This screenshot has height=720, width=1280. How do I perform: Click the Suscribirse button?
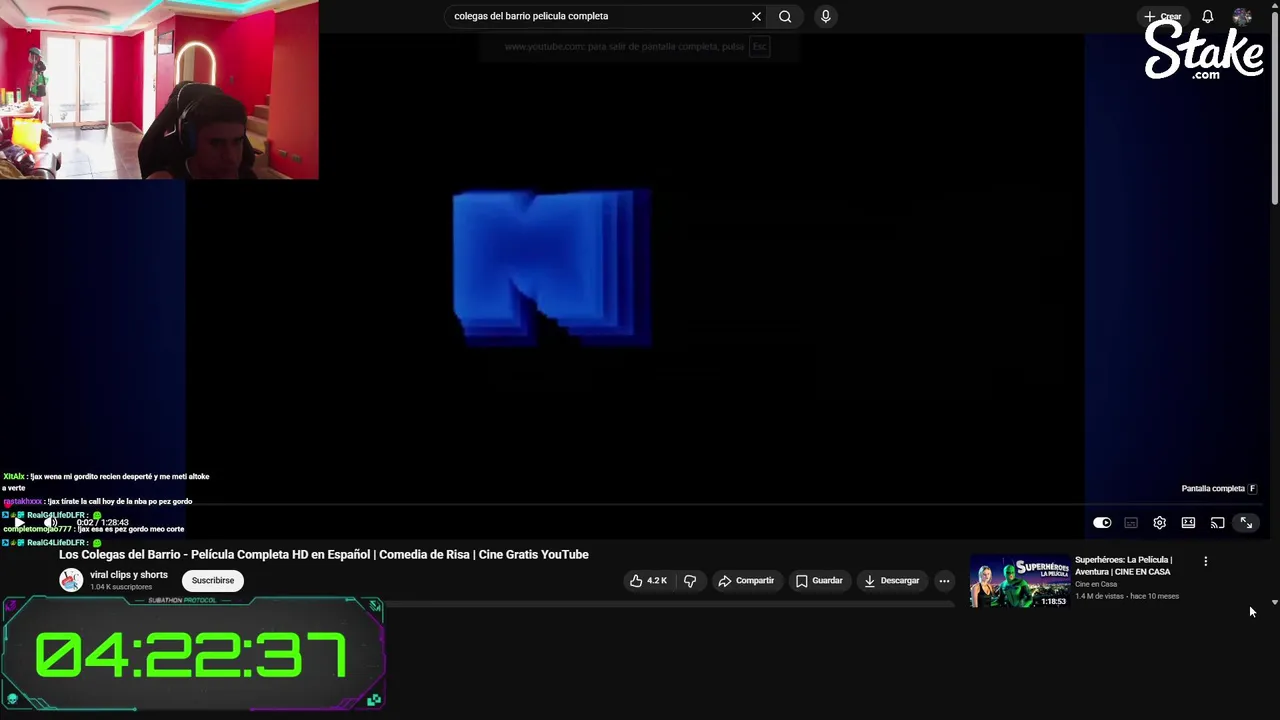[x=213, y=580]
